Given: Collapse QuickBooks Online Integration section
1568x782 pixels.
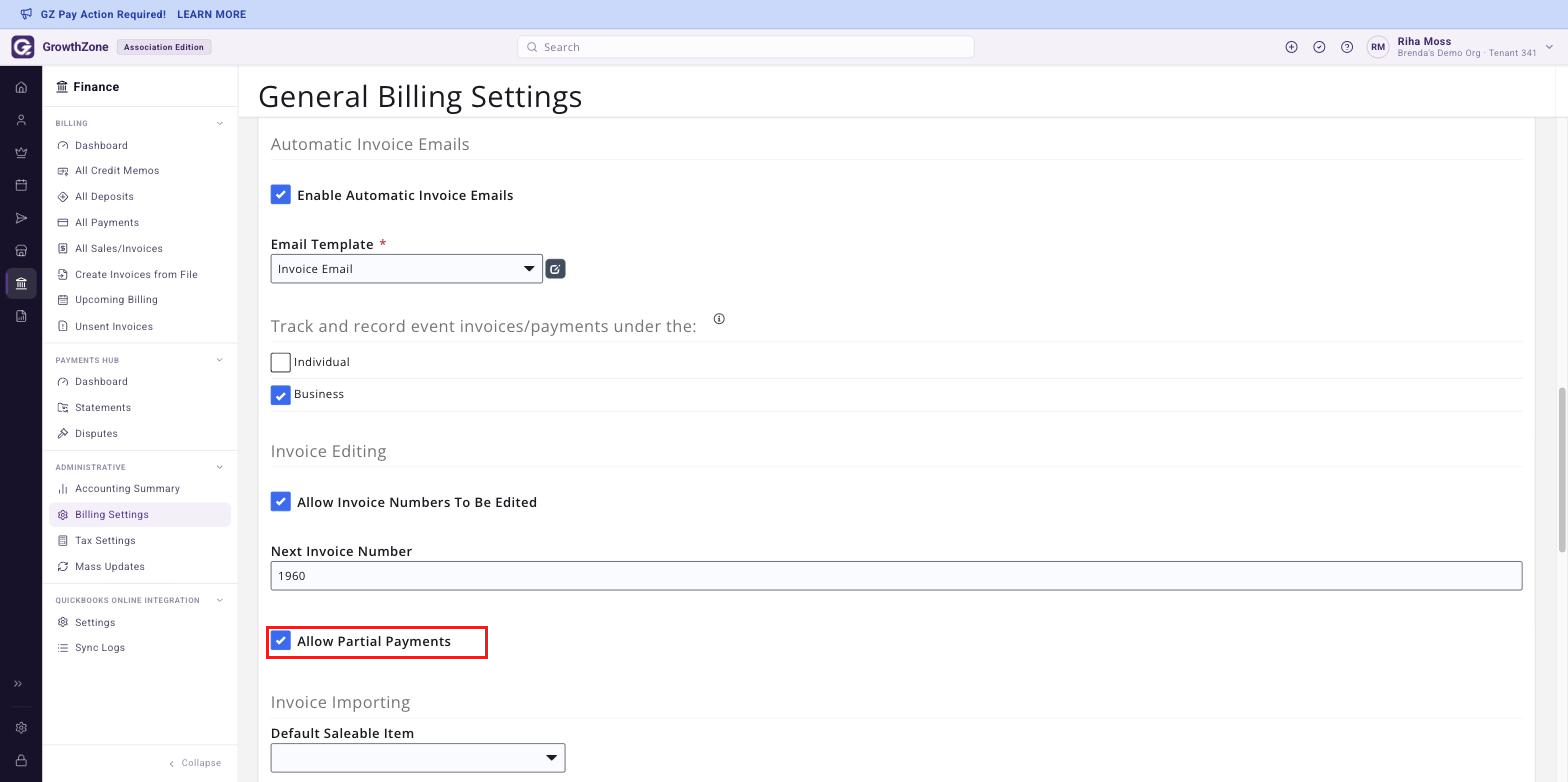Looking at the screenshot, I should [x=220, y=600].
